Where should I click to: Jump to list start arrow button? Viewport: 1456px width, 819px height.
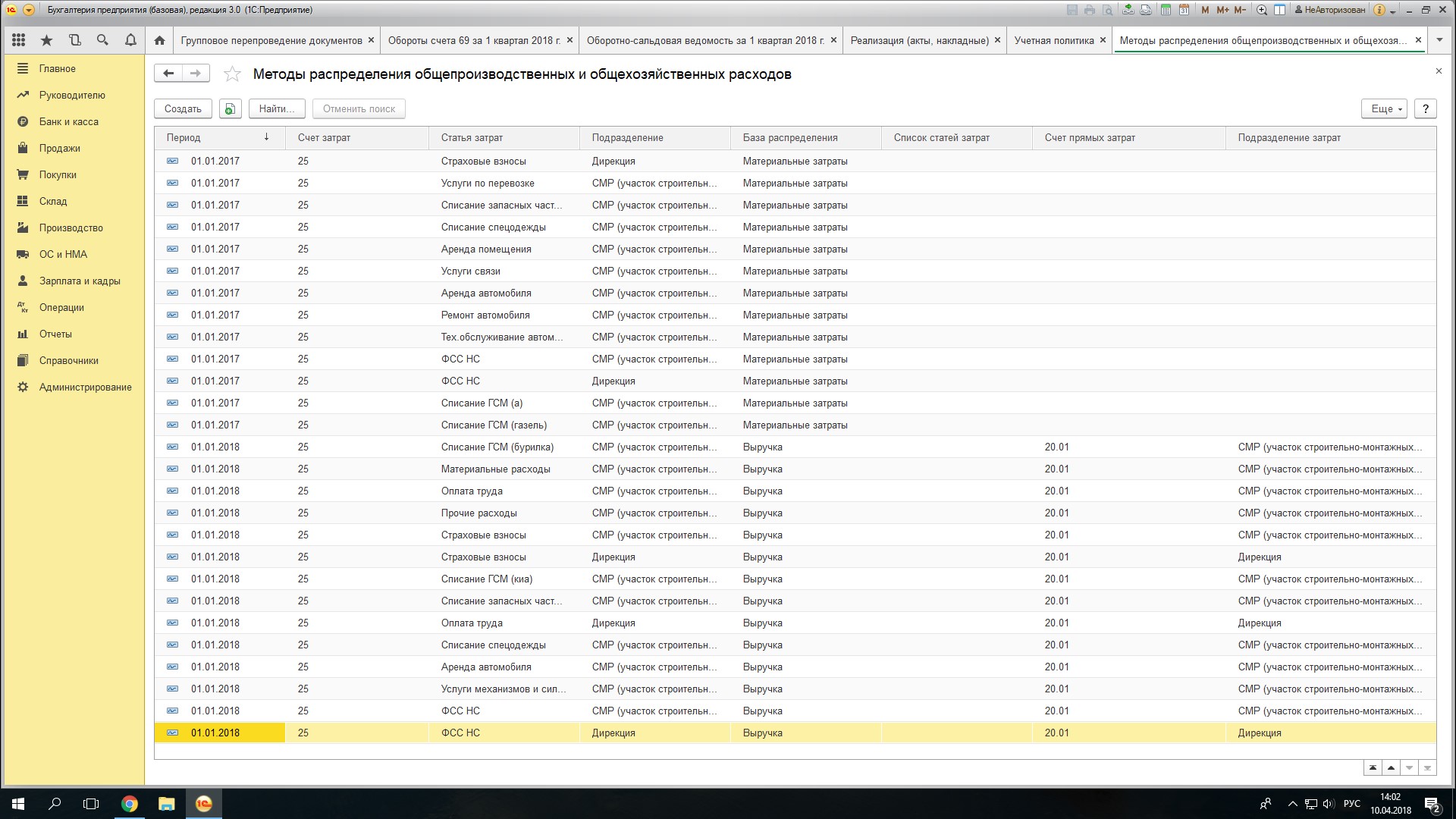tap(1373, 767)
